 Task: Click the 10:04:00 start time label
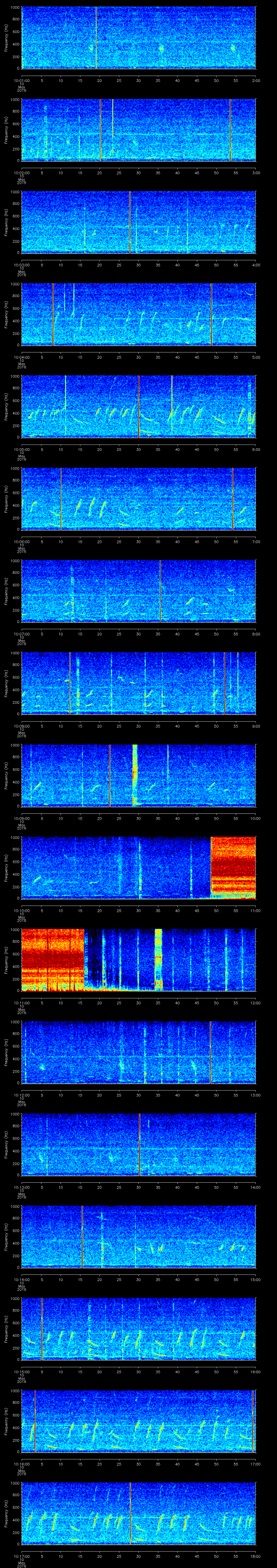(22, 357)
